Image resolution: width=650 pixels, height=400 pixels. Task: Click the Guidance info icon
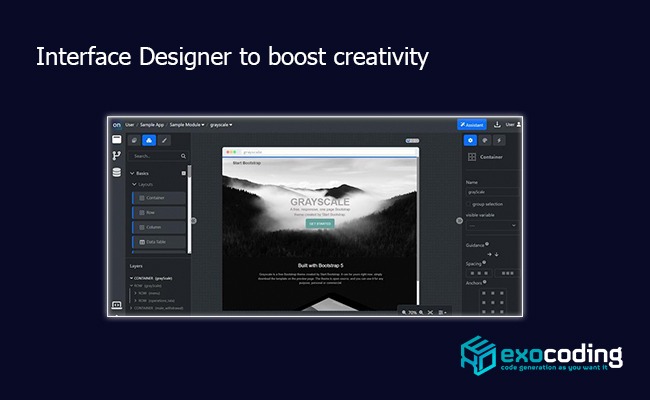(487, 244)
